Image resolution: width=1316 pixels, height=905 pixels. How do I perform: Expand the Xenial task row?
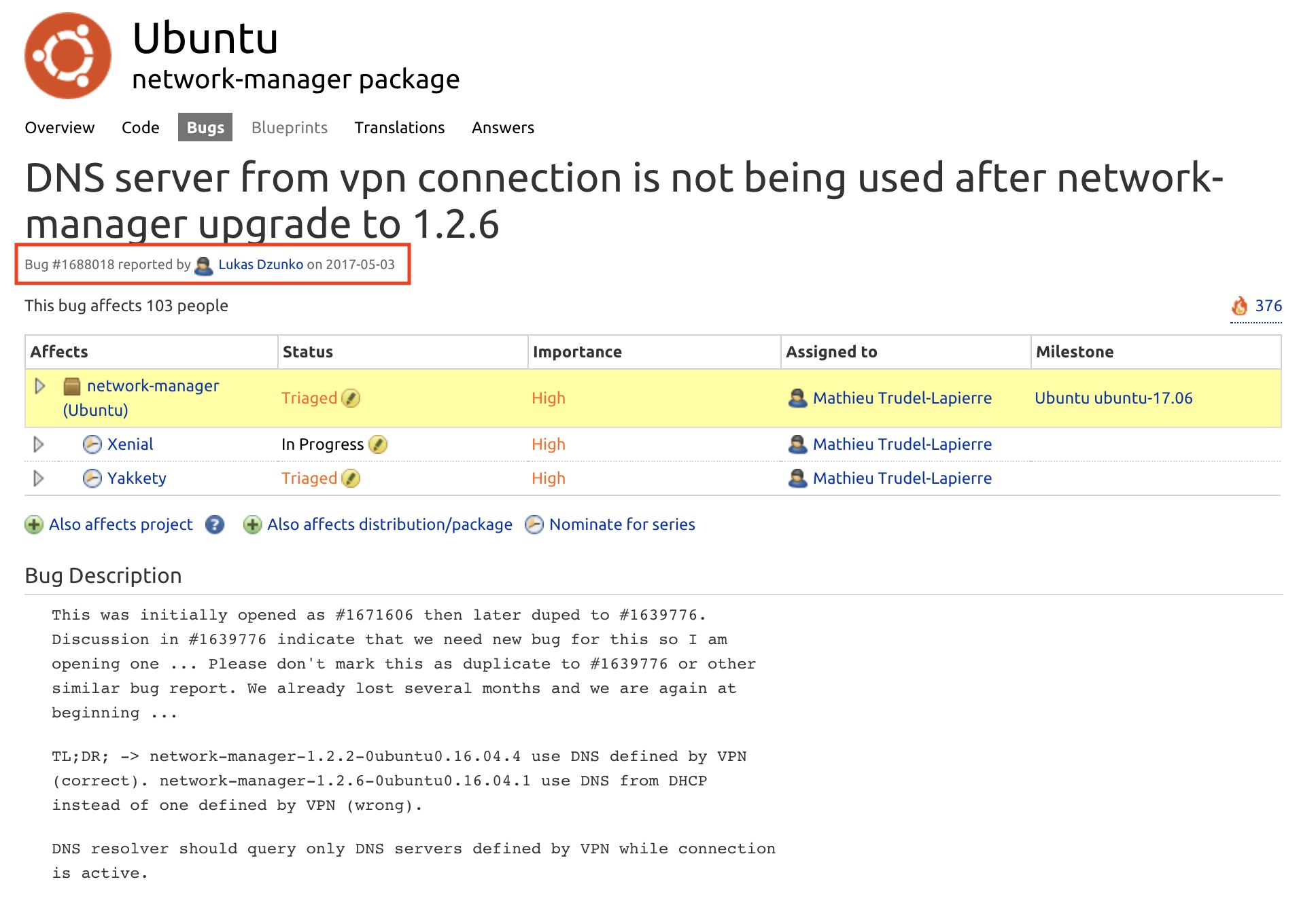[39, 444]
